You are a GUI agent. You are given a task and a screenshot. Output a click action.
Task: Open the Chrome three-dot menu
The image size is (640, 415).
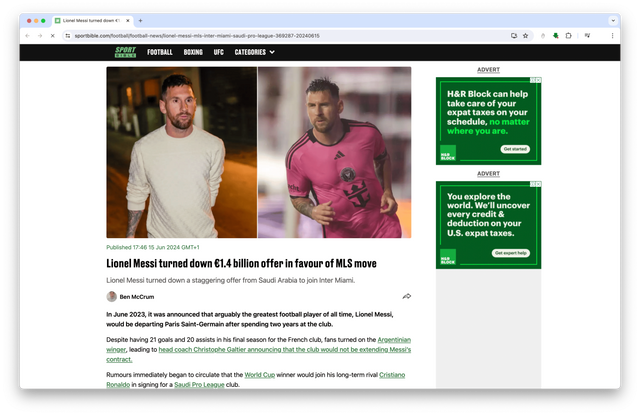point(611,35)
